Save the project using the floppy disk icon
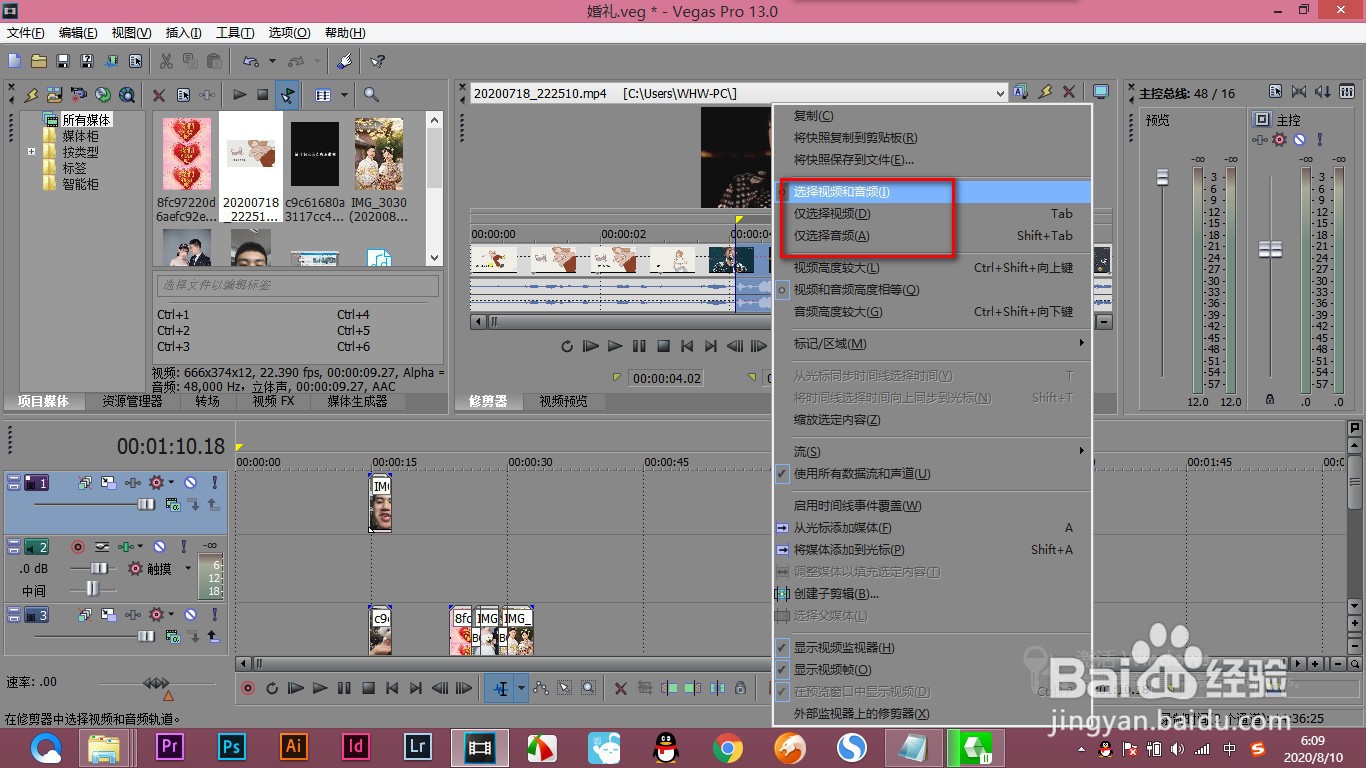The width and height of the screenshot is (1366, 768). [63, 61]
